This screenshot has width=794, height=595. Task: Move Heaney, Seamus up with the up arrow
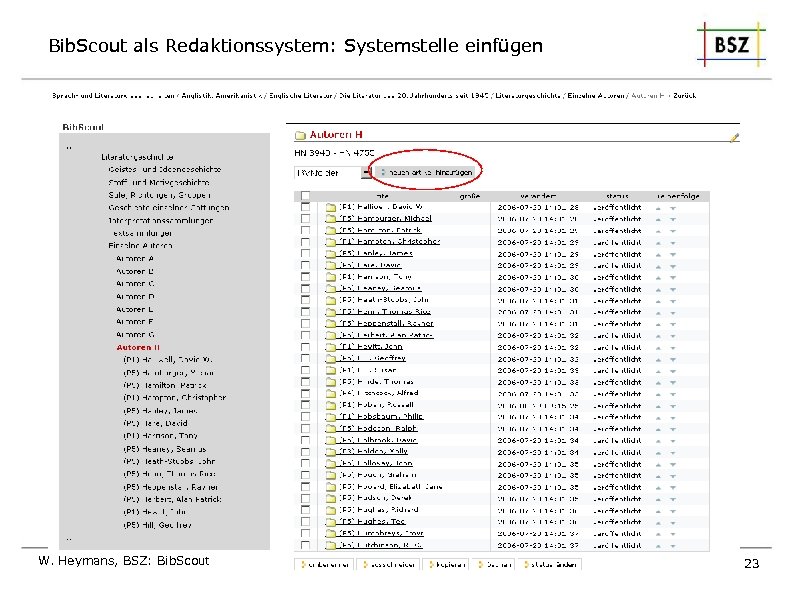658,289
